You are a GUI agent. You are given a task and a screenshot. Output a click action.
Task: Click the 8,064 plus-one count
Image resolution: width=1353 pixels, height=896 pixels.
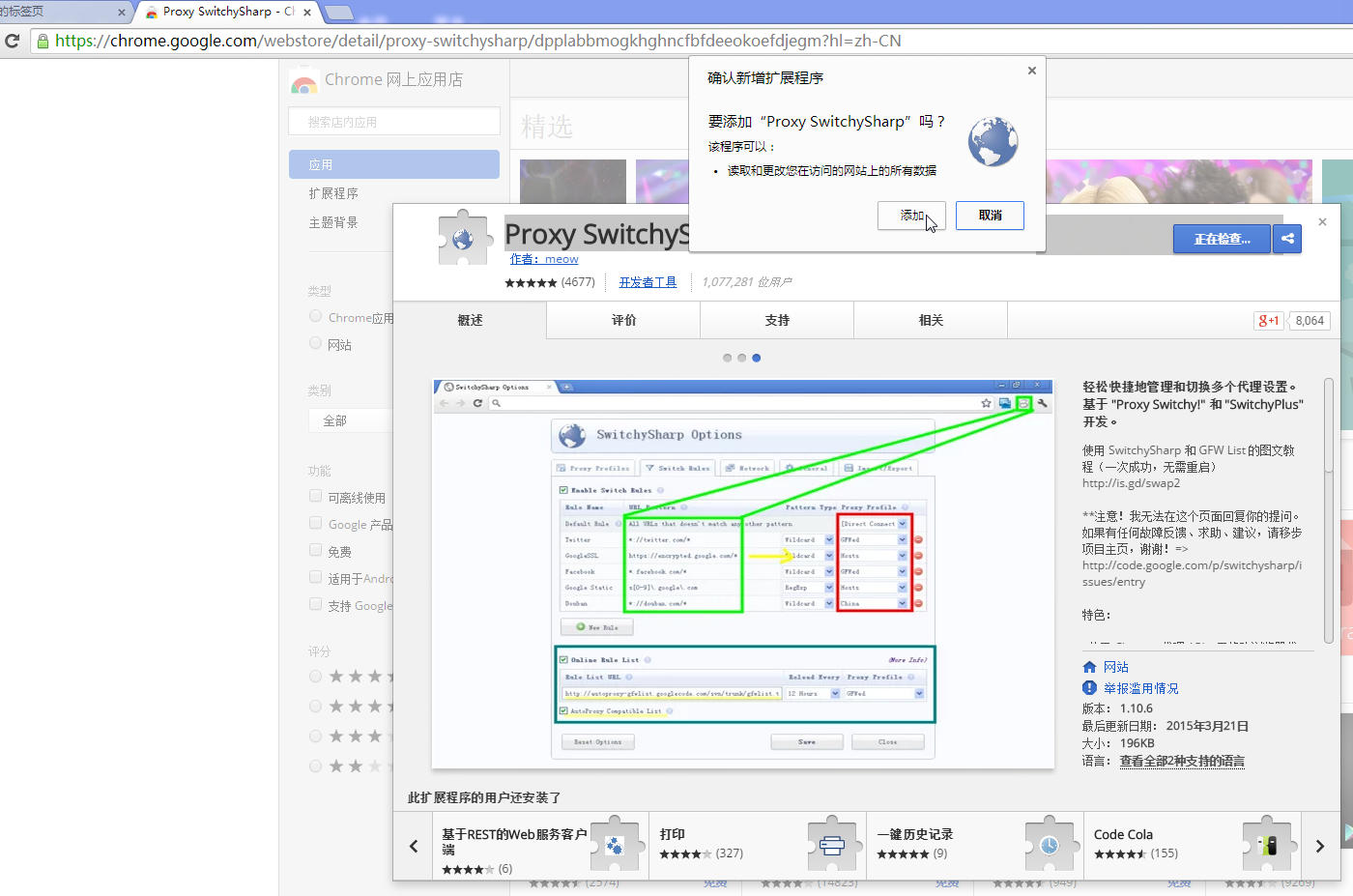pyautogui.click(x=1310, y=321)
